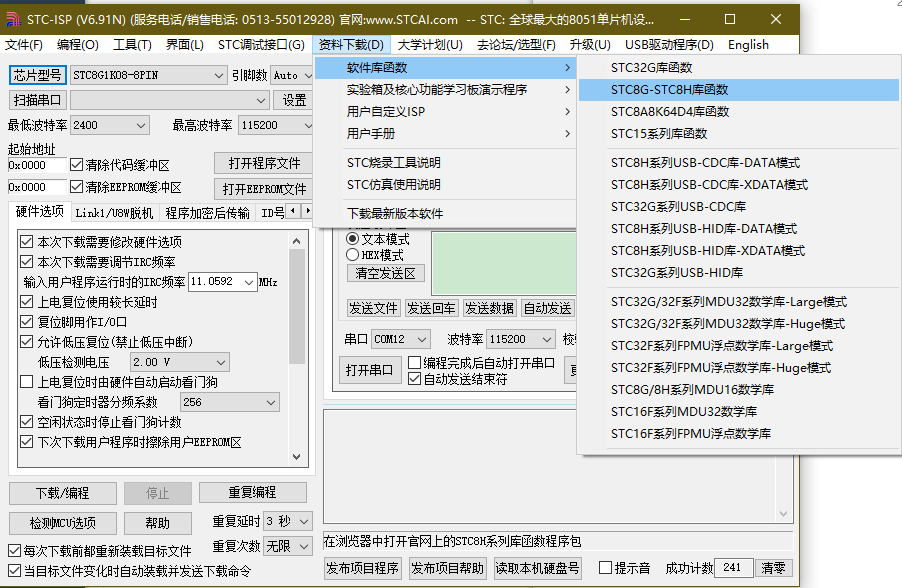Open the 文件(F) menu

(x=24, y=45)
